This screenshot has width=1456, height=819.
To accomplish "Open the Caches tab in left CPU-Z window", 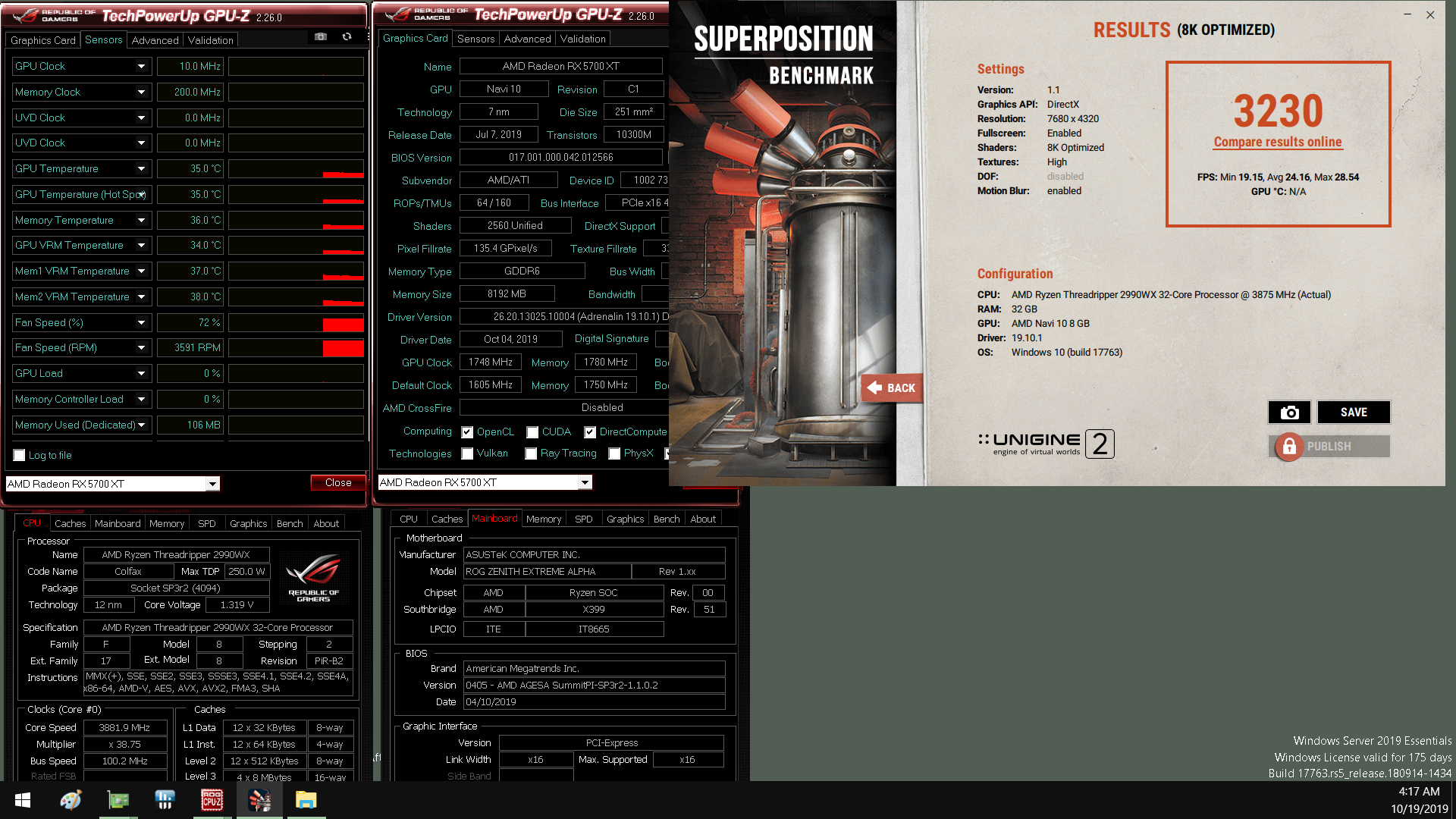I will coord(70,523).
